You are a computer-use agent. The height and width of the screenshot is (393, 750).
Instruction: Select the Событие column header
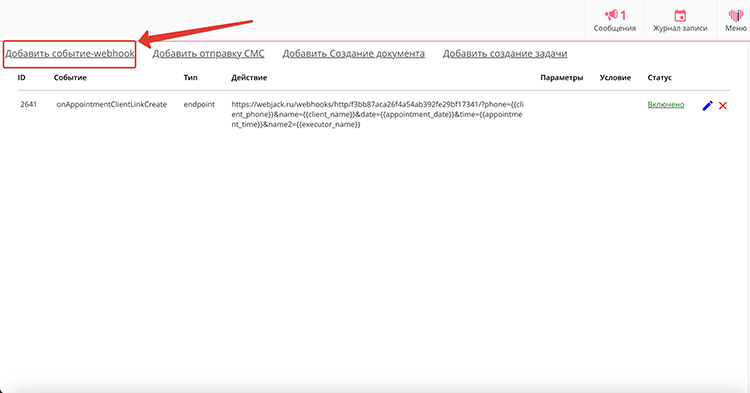70,77
